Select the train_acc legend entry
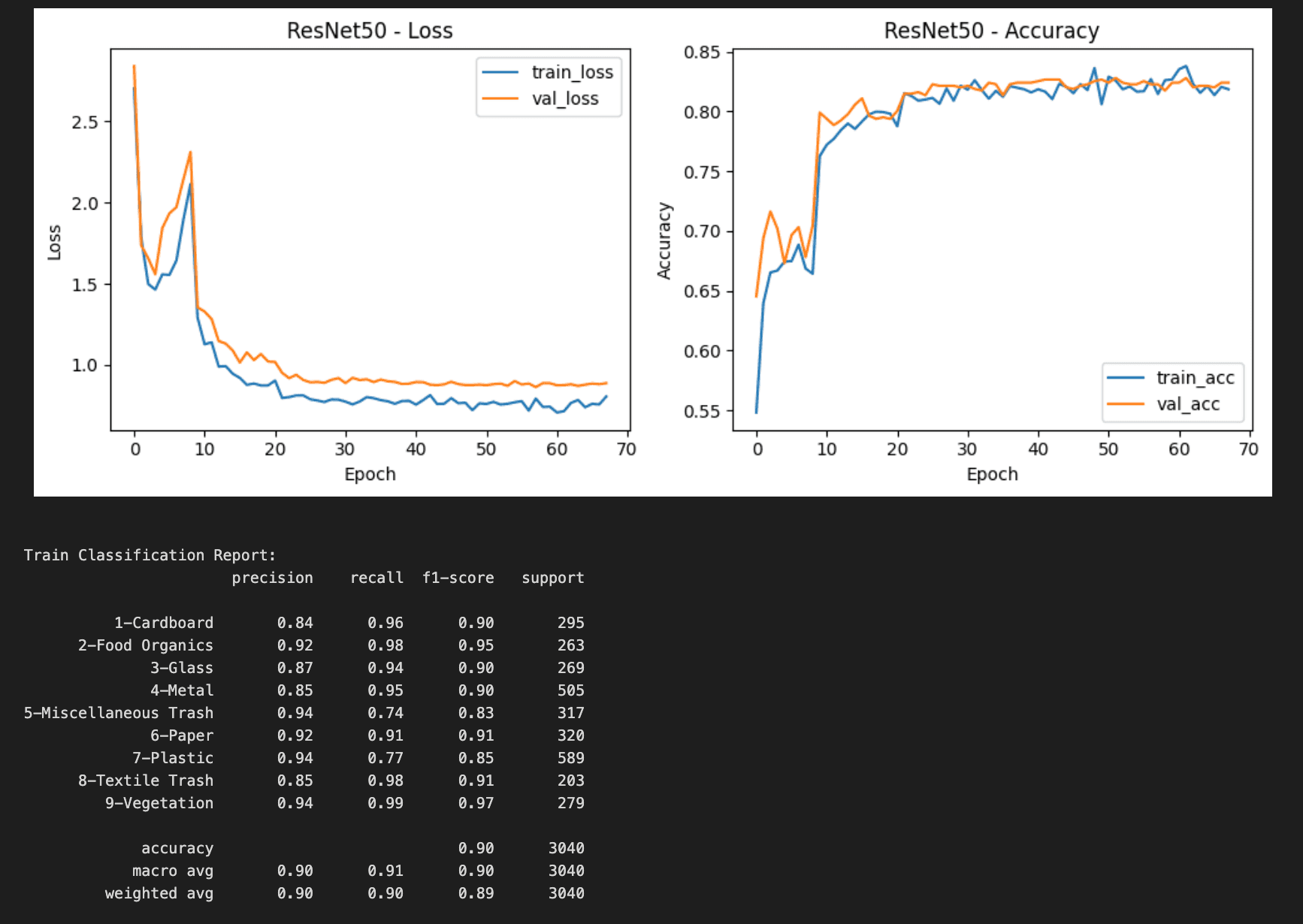 (1194, 378)
